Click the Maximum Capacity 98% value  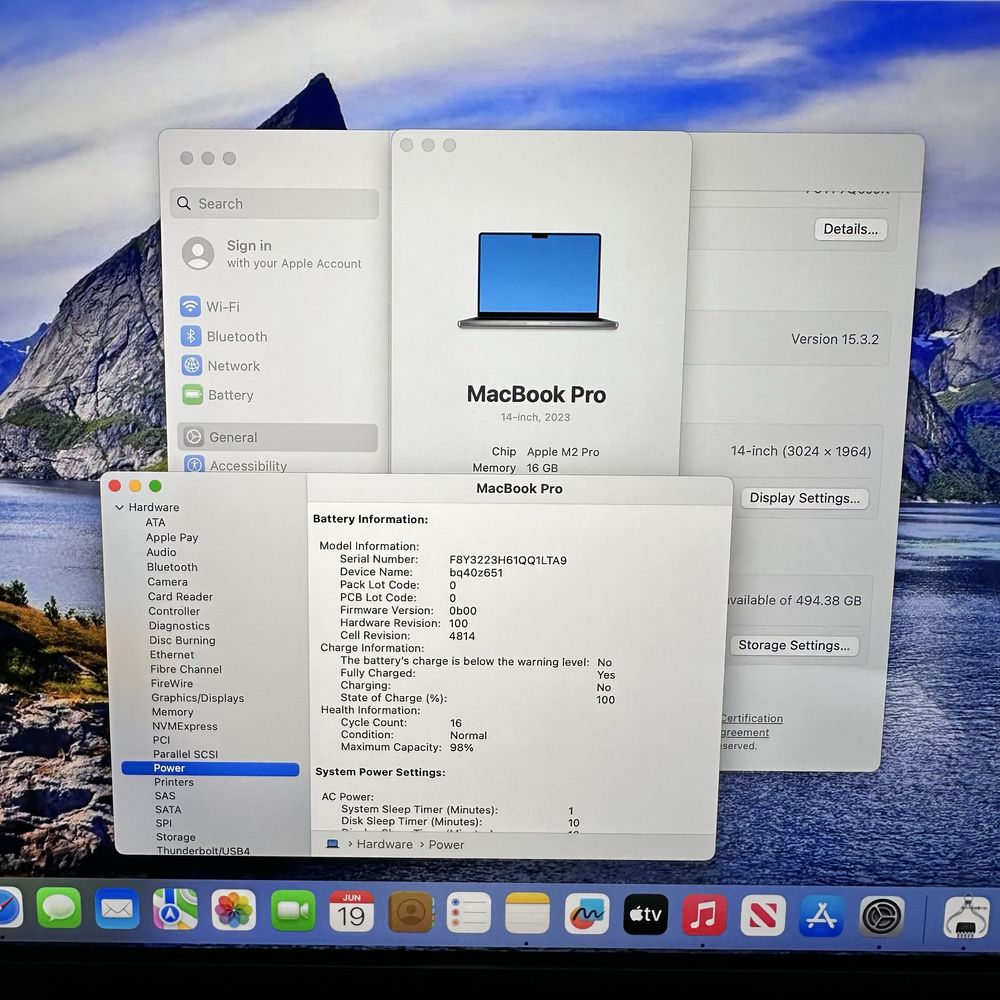pyautogui.click(x=462, y=747)
